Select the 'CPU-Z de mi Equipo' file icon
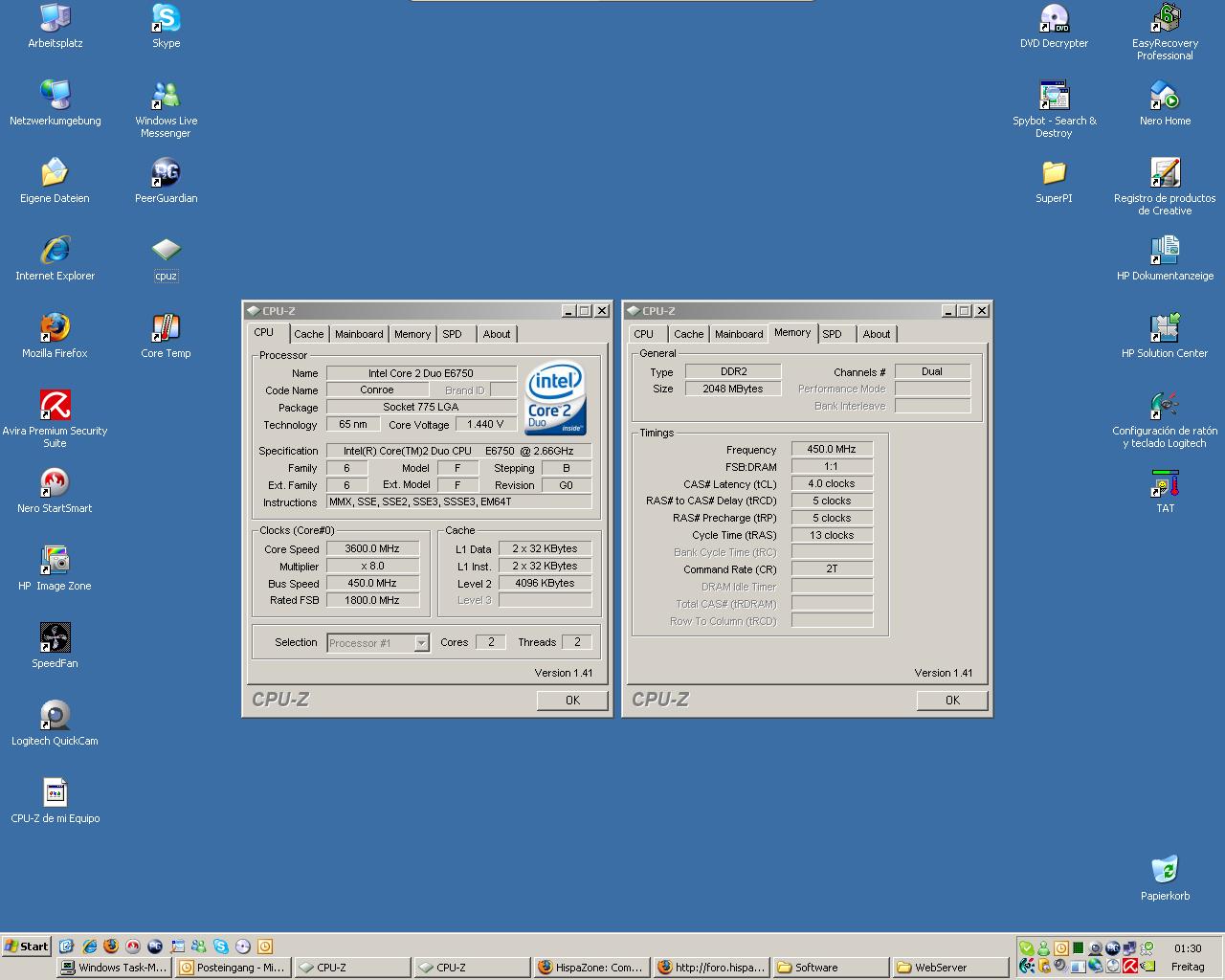This screenshot has width=1225, height=980. coord(56,801)
